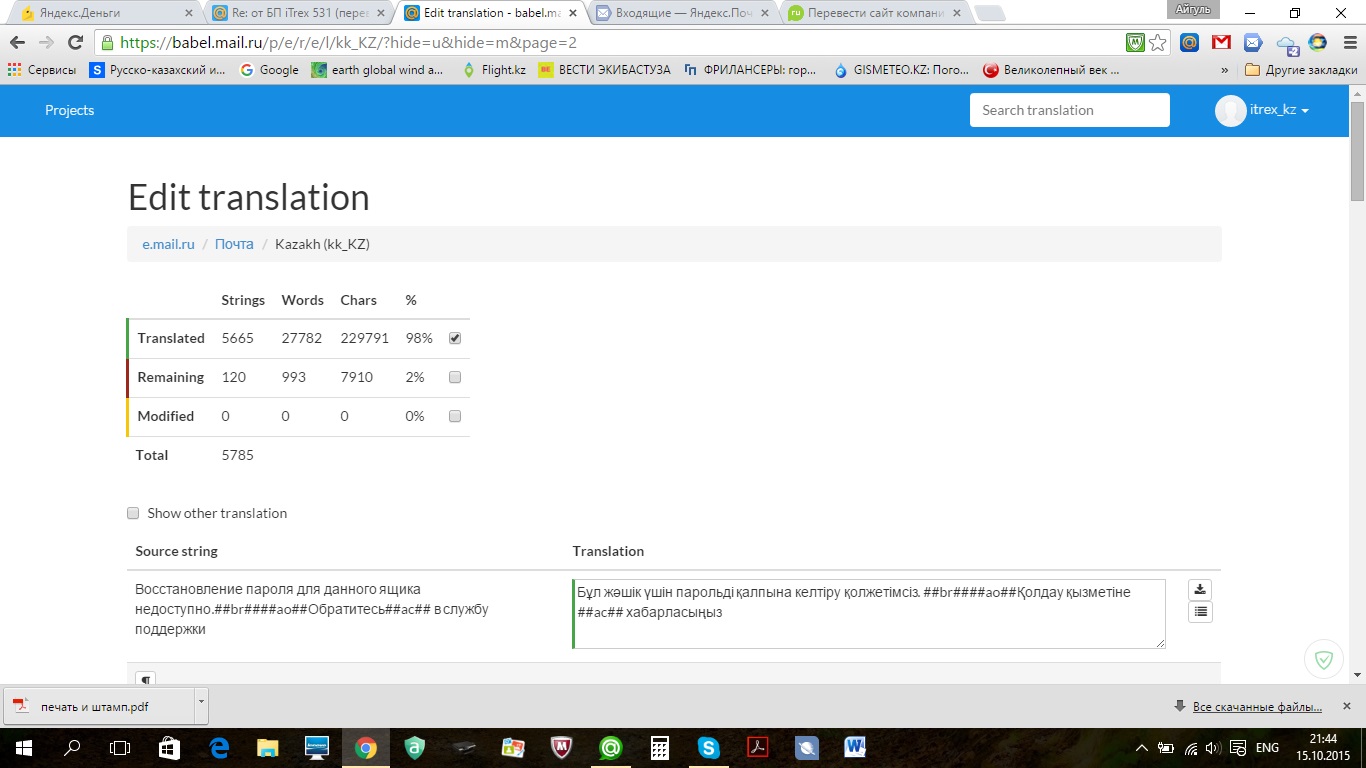Click the browser back arrow
Image resolution: width=1366 pixels, height=768 pixels.
coord(19,43)
